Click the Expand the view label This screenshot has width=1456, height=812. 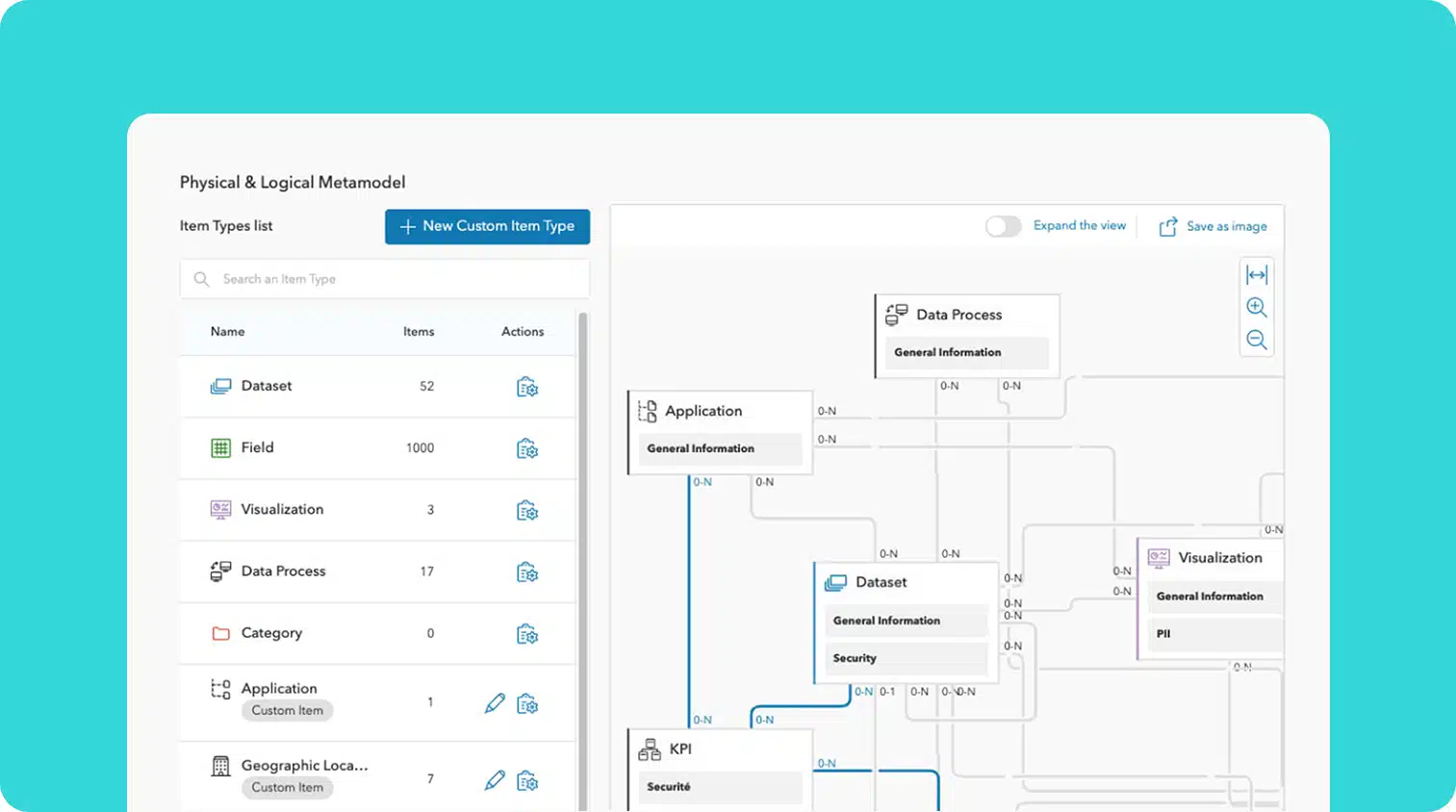click(x=1079, y=225)
